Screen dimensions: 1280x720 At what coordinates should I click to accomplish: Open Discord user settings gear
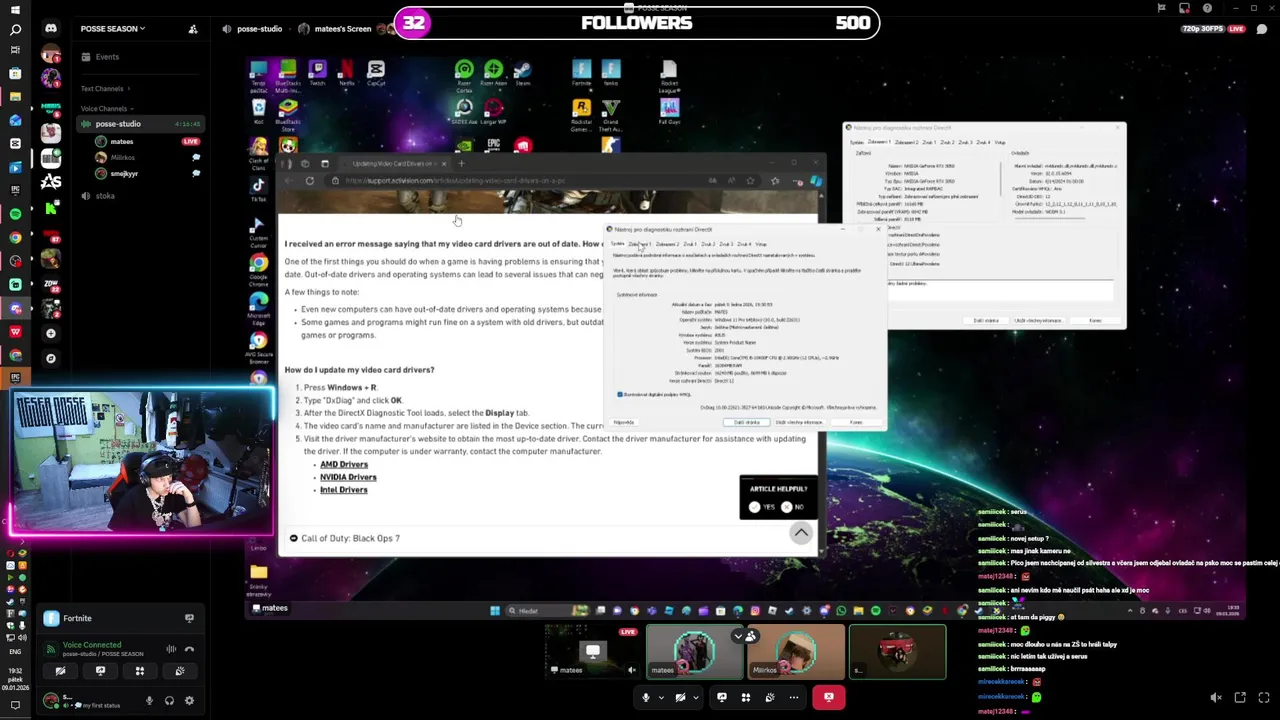point(189,701)
